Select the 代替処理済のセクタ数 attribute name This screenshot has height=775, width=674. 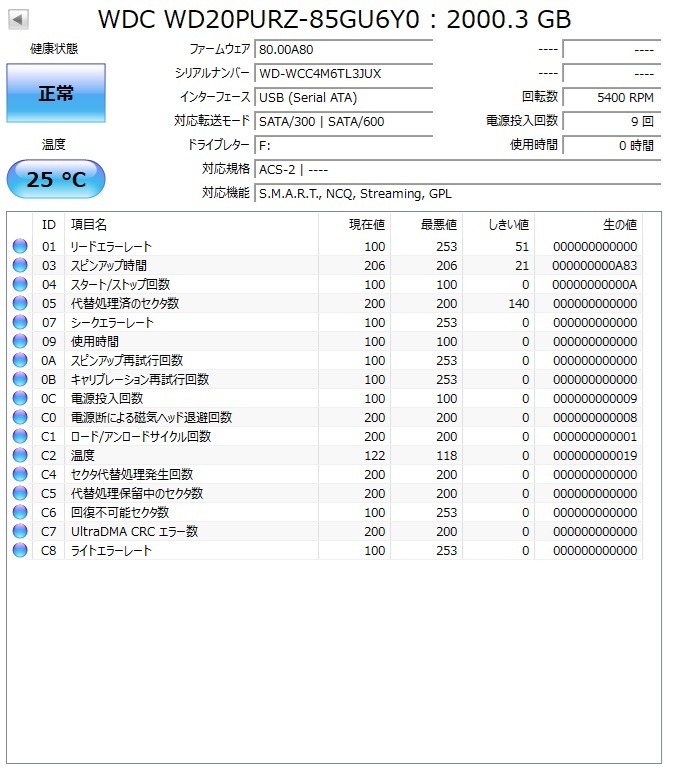(125, 303)
